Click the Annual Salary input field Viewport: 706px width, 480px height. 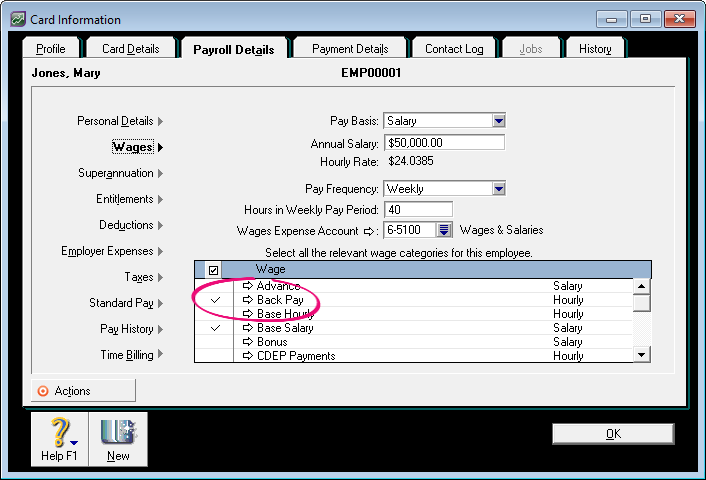point(443,143)
